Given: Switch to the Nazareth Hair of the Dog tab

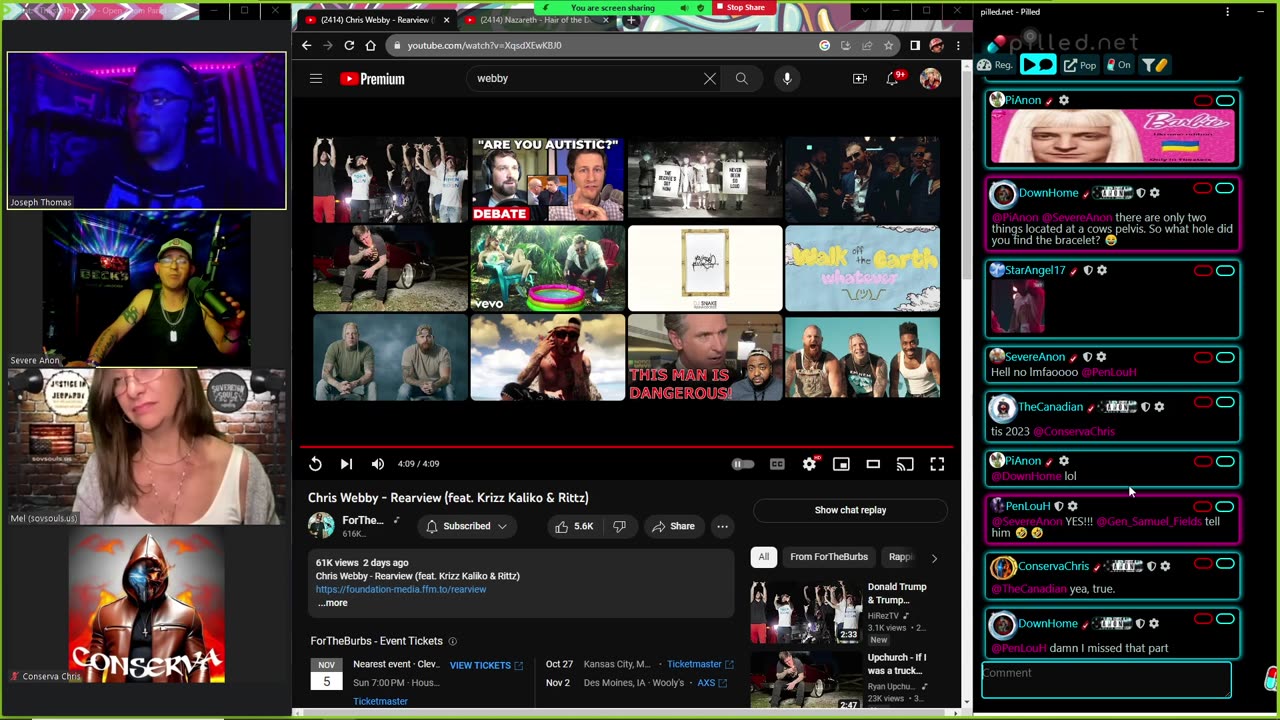Looking at the screenshot, I should [x=538, y=20].
